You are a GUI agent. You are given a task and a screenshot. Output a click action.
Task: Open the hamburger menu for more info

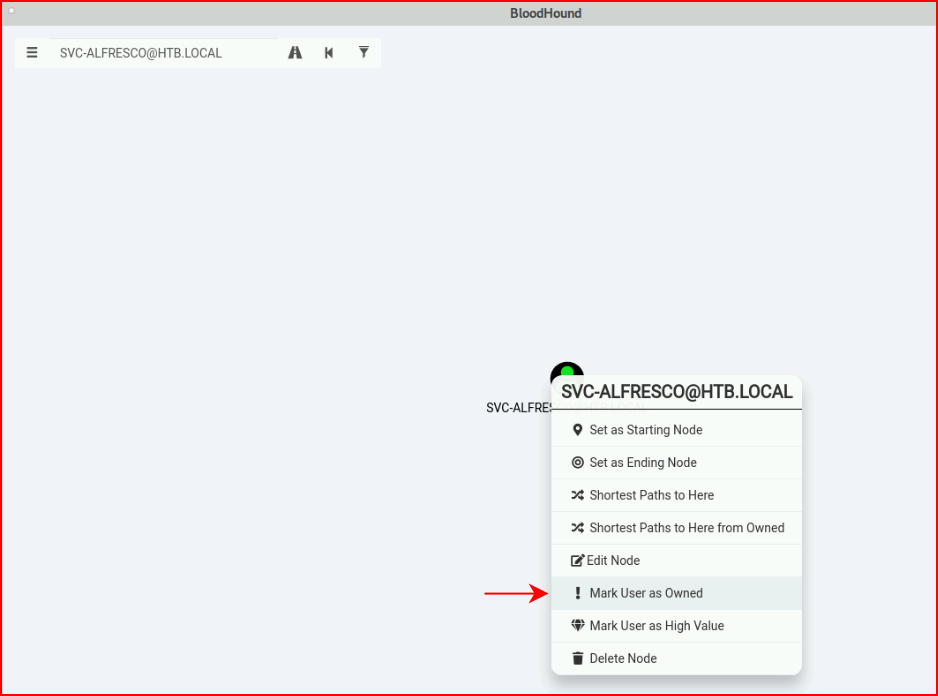click(32, 53)
